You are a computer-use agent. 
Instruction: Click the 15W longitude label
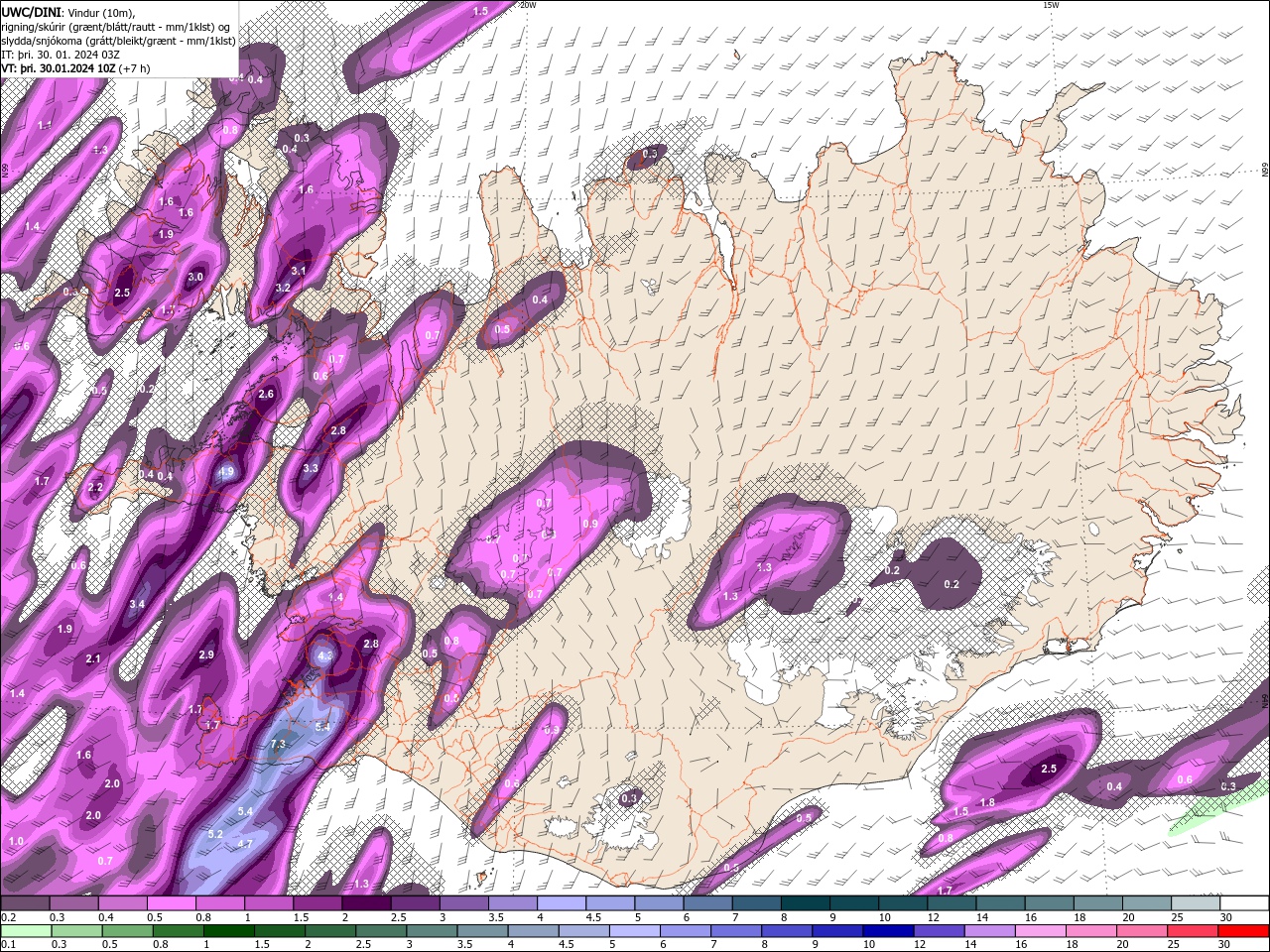pyautogui.click(x=1051, y=5)
